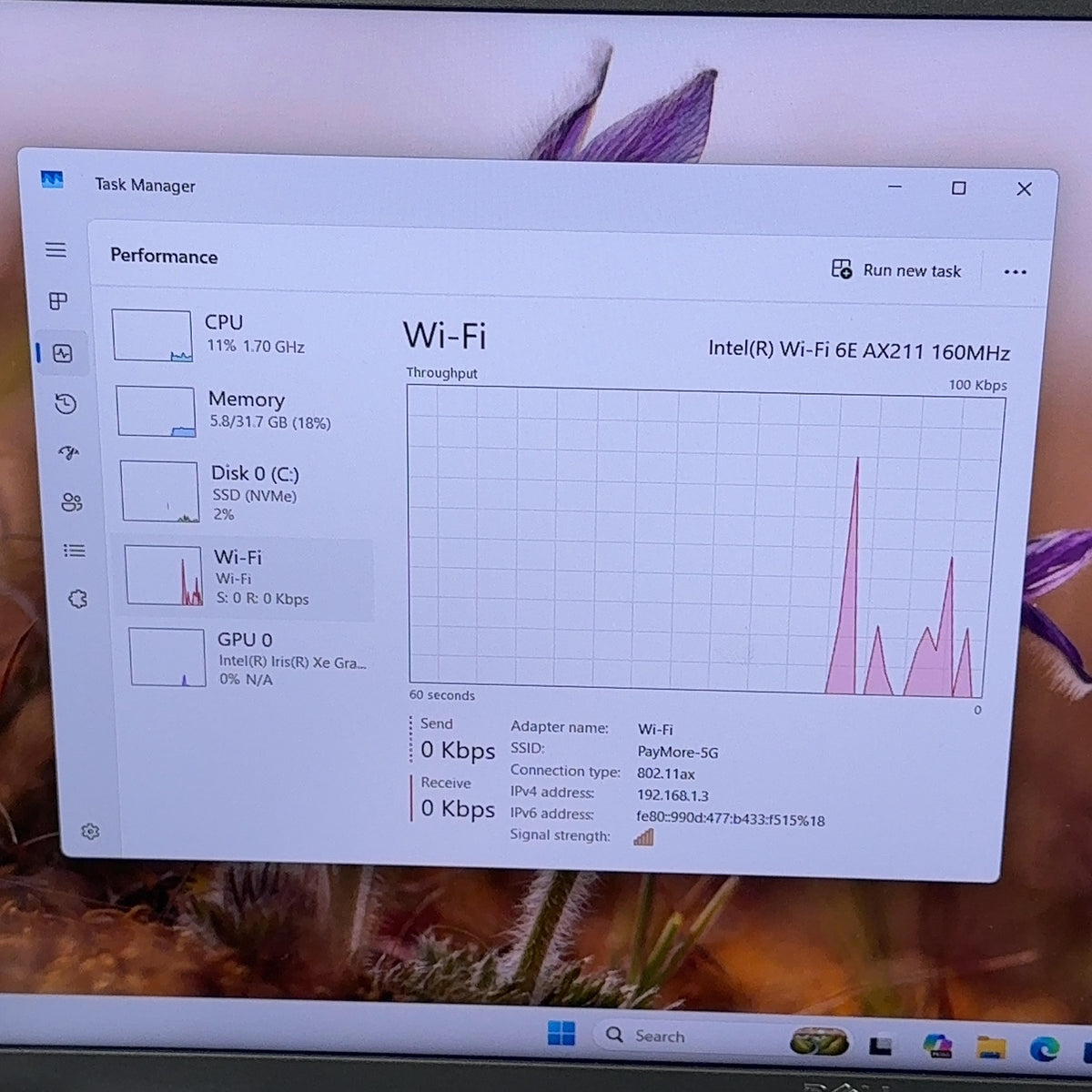Maximize the Task Manager window
1092x1092 pixels.
(958, 188)
